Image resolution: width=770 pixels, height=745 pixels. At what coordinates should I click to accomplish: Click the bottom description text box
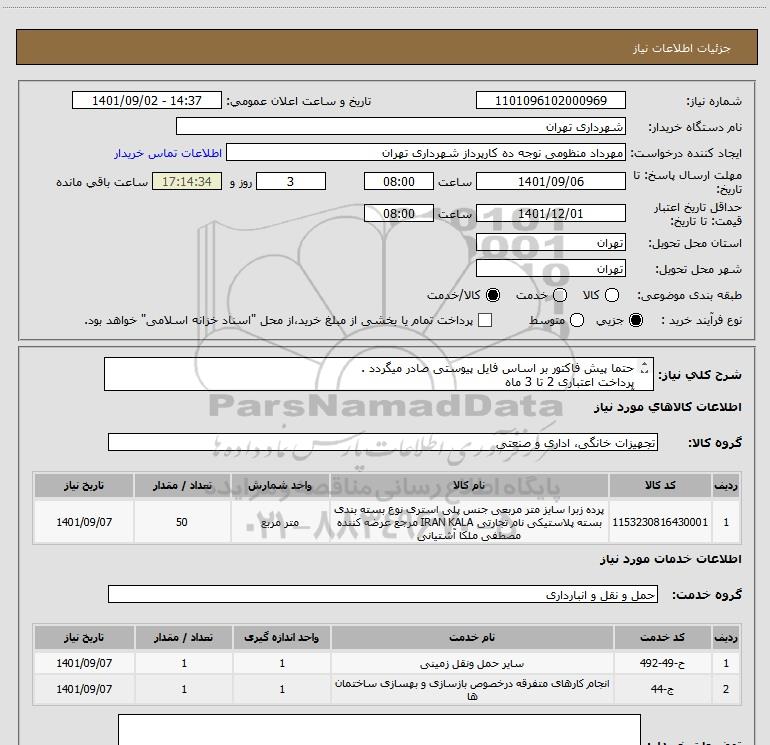point(379,730)
